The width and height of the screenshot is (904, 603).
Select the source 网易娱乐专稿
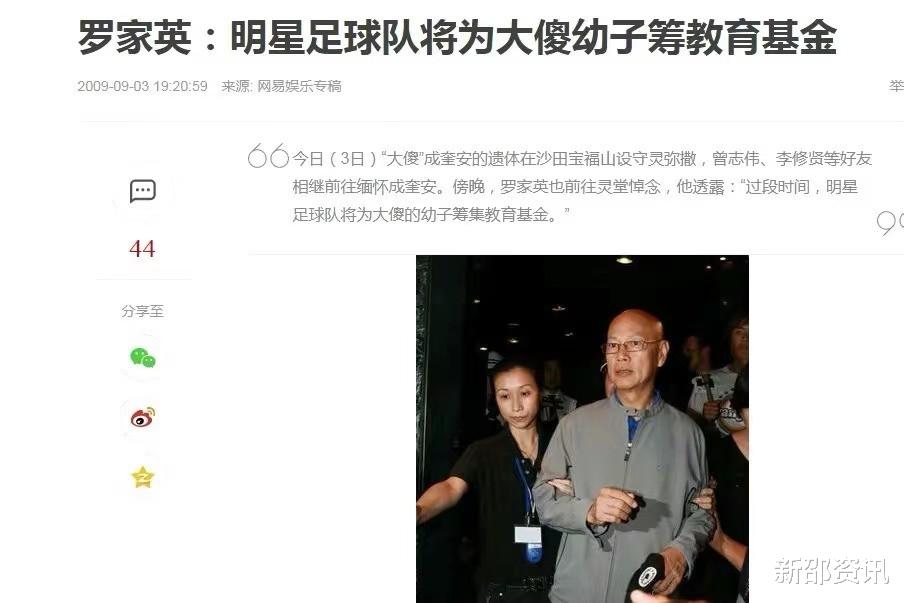(x=299, y=86)
